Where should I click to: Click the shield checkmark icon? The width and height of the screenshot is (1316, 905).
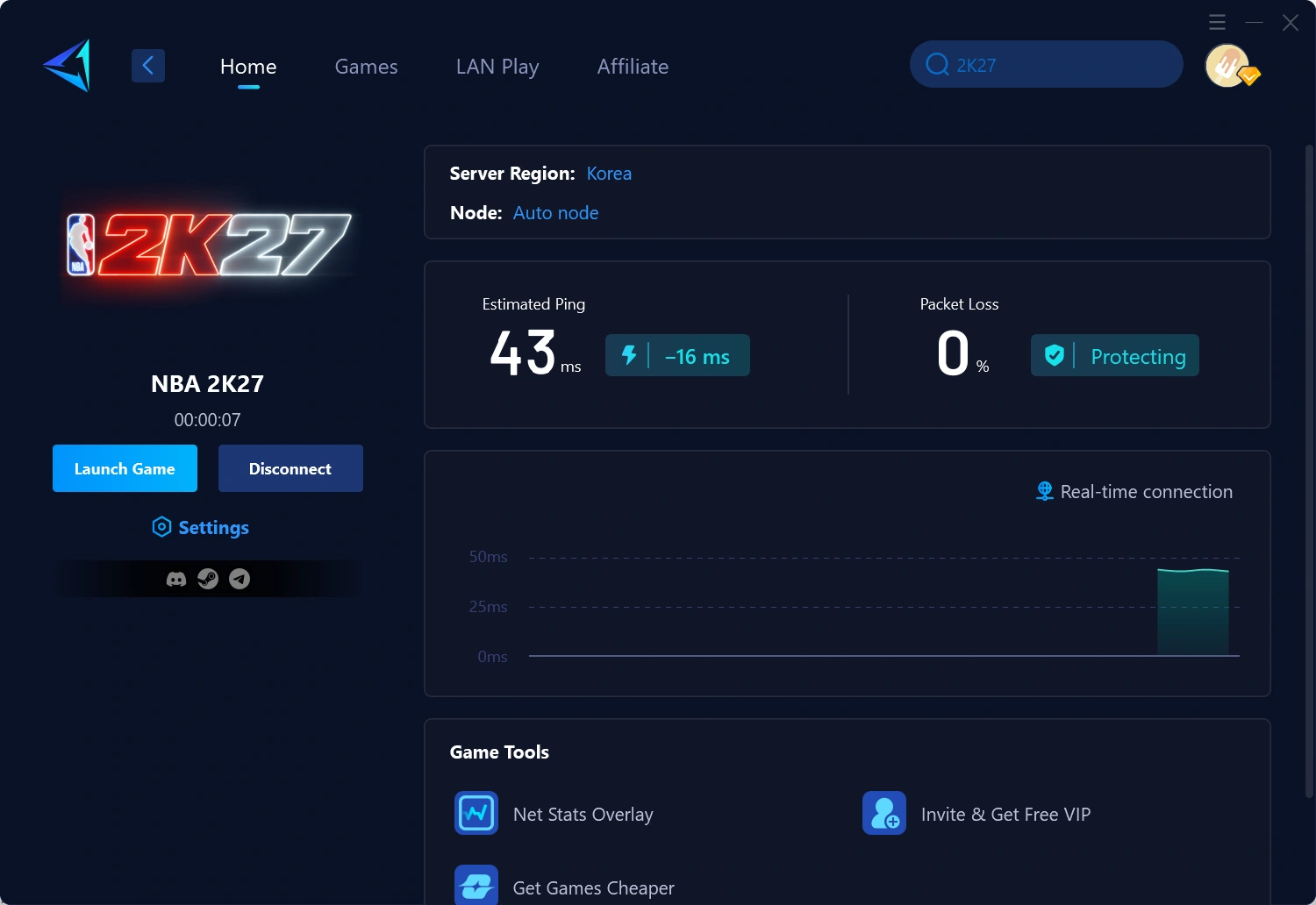coord(1055,355)
